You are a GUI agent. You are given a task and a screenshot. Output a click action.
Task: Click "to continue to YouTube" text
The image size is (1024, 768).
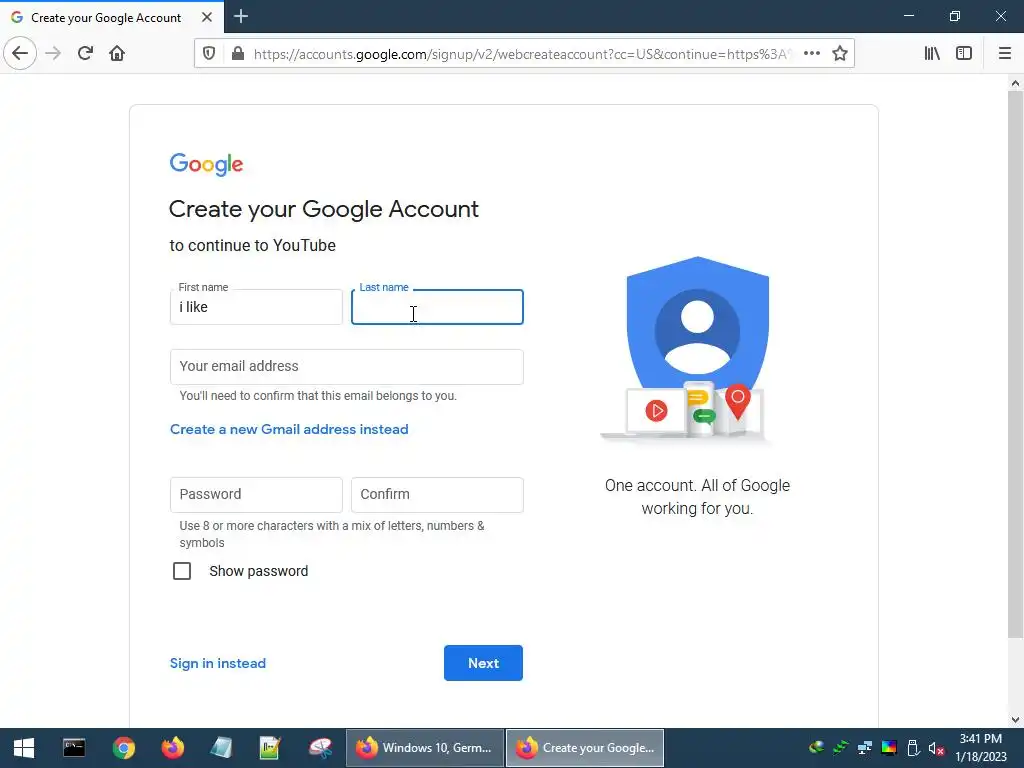[253, 246]
